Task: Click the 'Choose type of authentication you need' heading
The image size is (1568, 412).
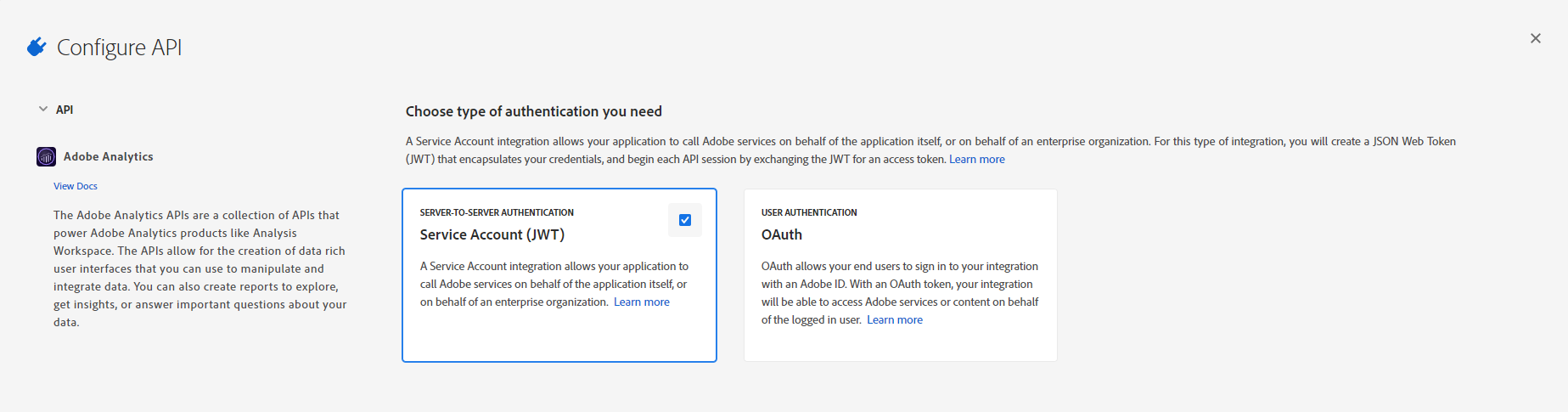Action: 534,111
